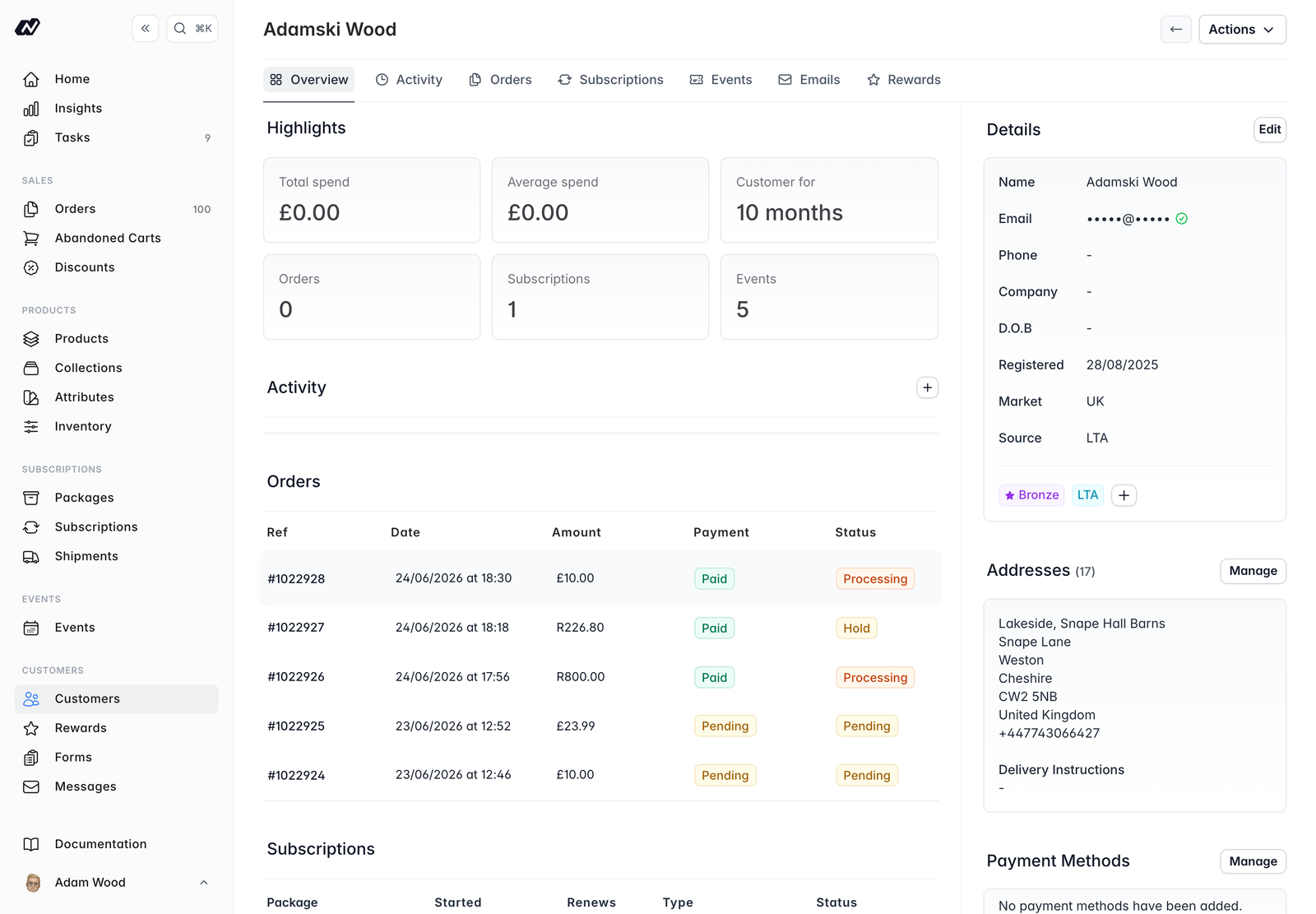Viewport: 1316px width, 914px height.
Task: Click the Customers people icon
Action: [31, 699]
